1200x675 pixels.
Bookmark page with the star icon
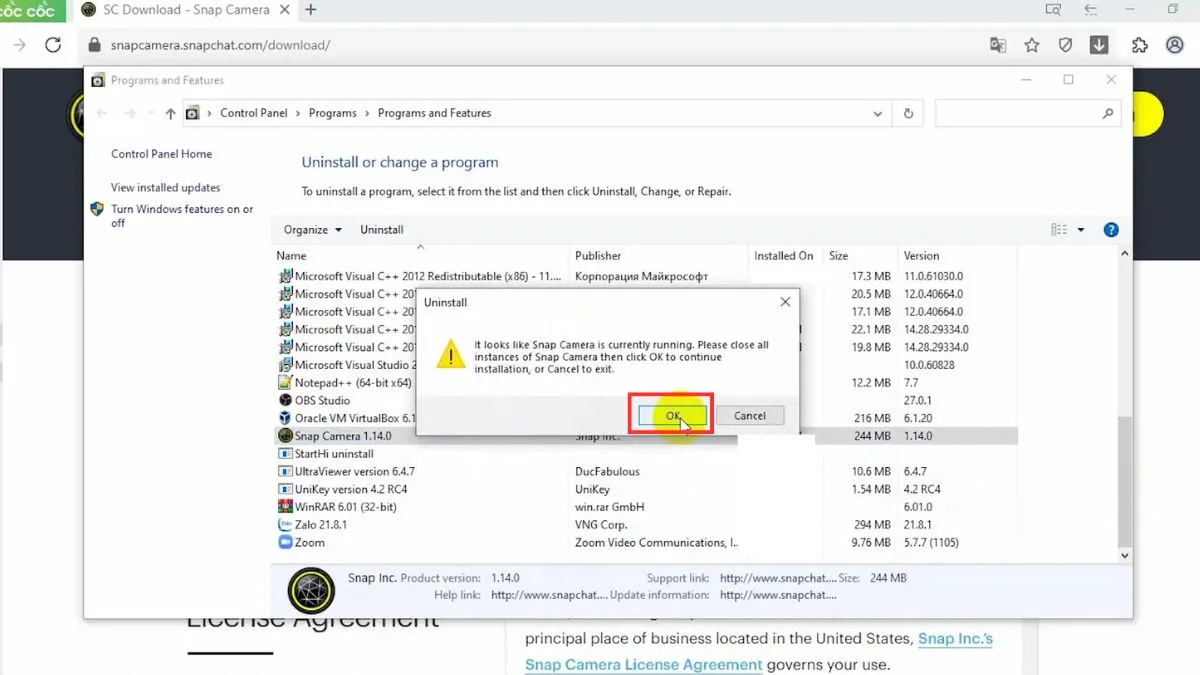(x=1032, y=45)
